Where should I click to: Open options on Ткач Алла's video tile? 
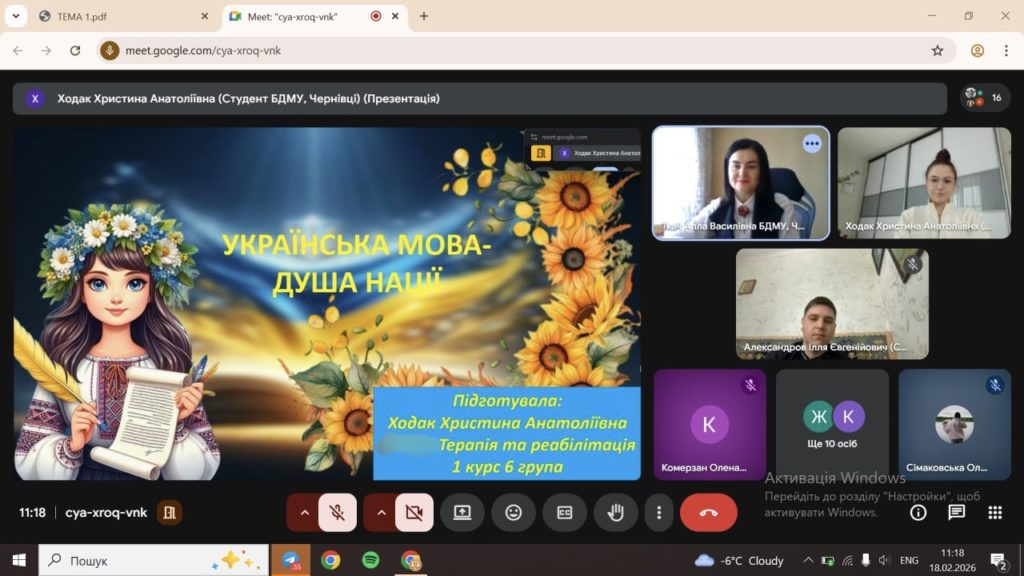[x=811, y=144]
